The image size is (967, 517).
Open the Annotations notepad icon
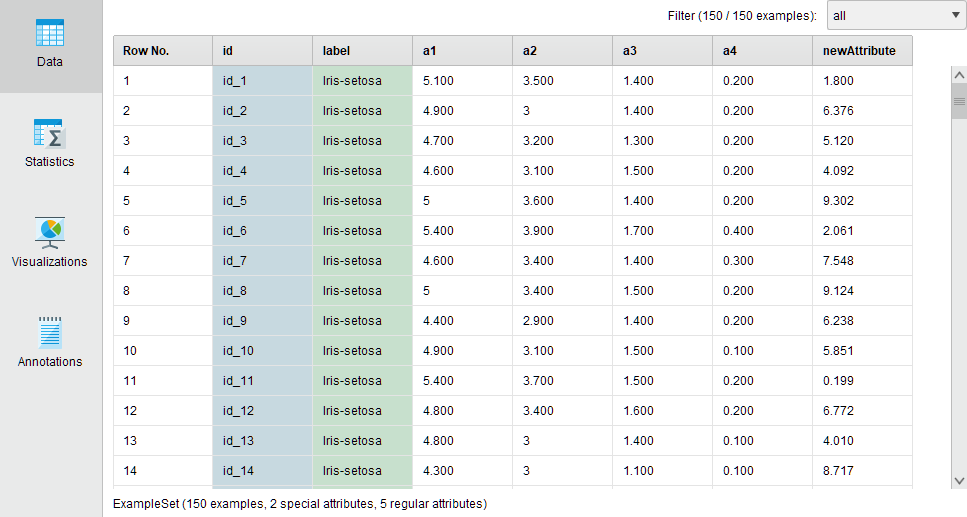coord(50,332)
